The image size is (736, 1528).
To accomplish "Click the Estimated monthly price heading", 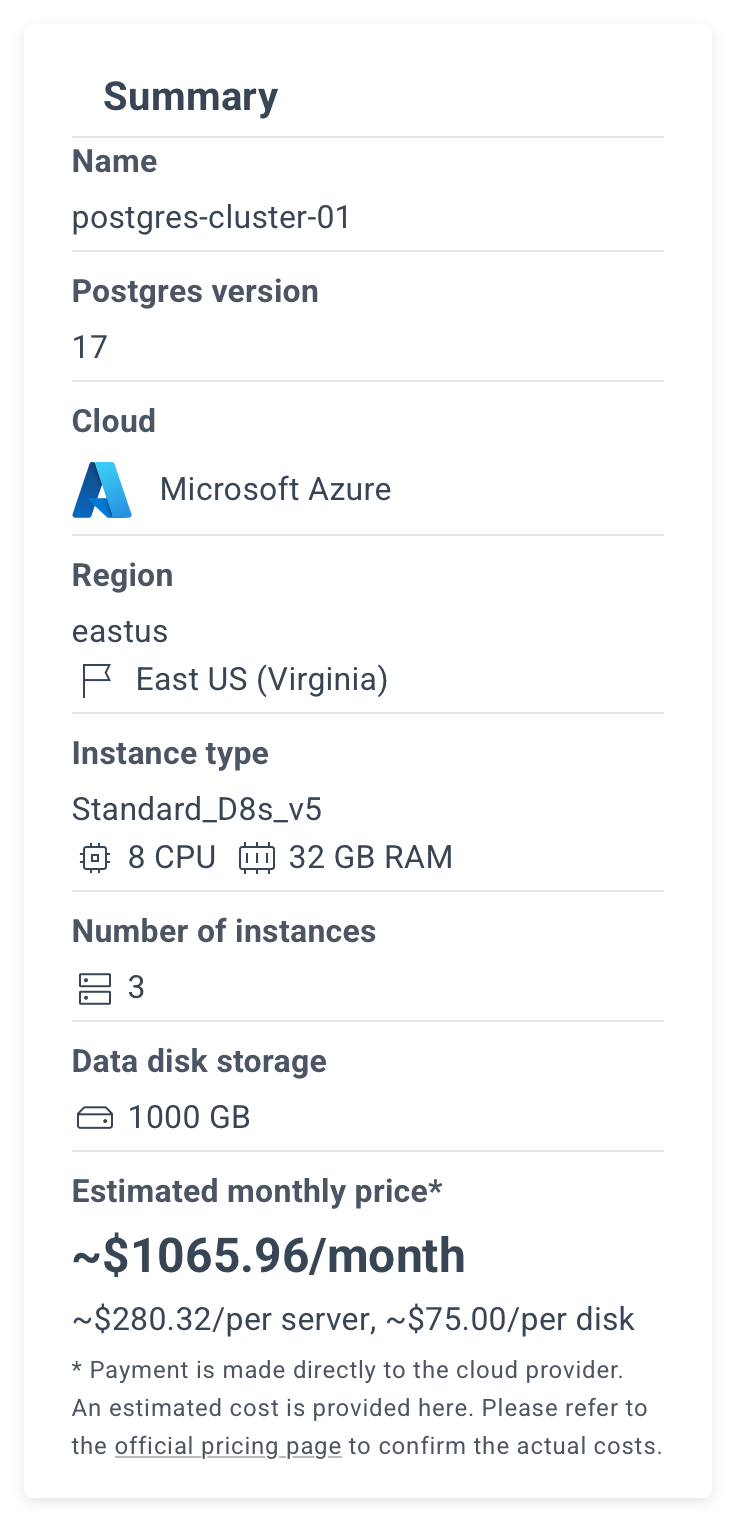I will [x=257, y=1192].
